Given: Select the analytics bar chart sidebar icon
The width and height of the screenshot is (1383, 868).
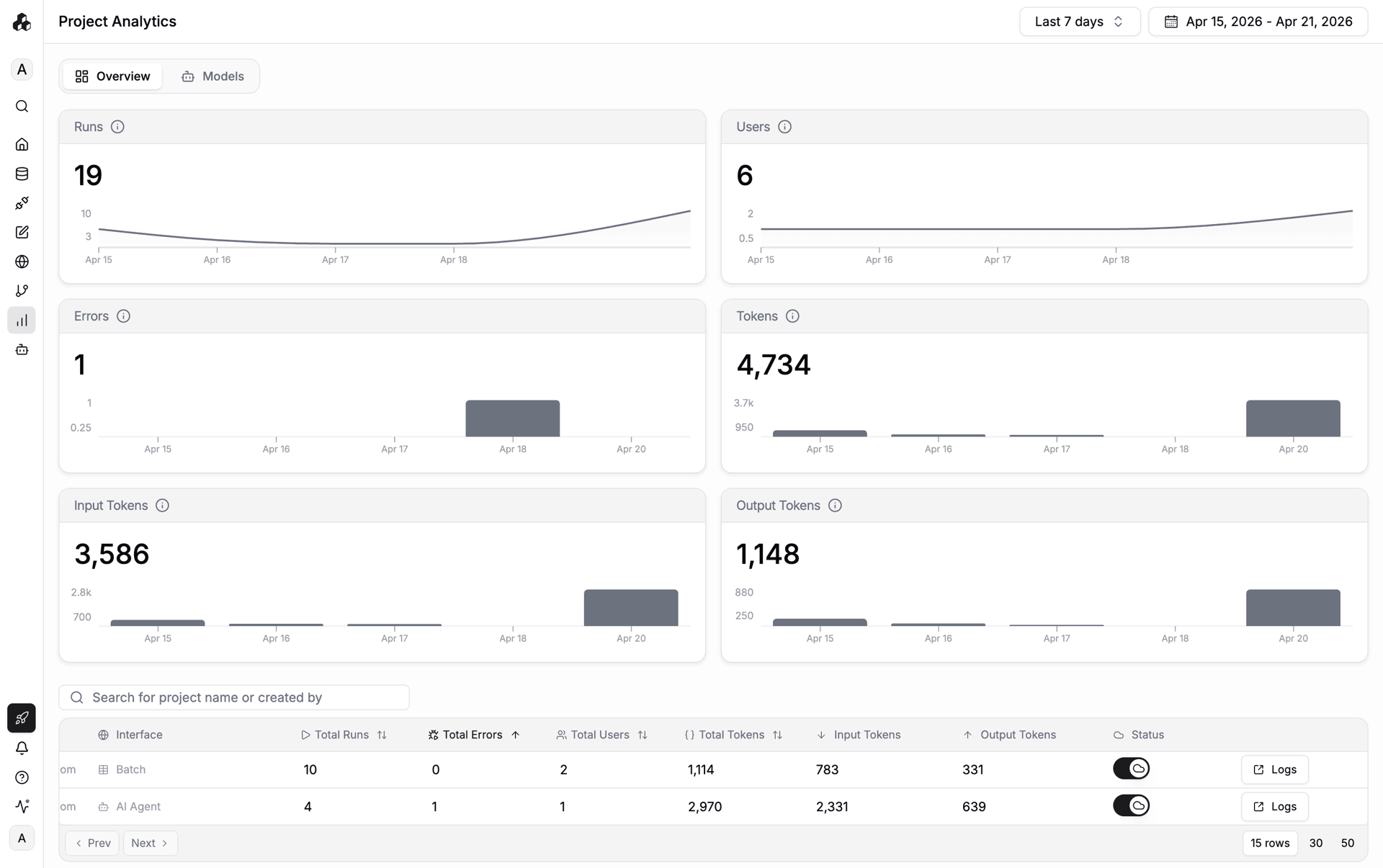Looking at the screenshot, I should click(22, 320).
